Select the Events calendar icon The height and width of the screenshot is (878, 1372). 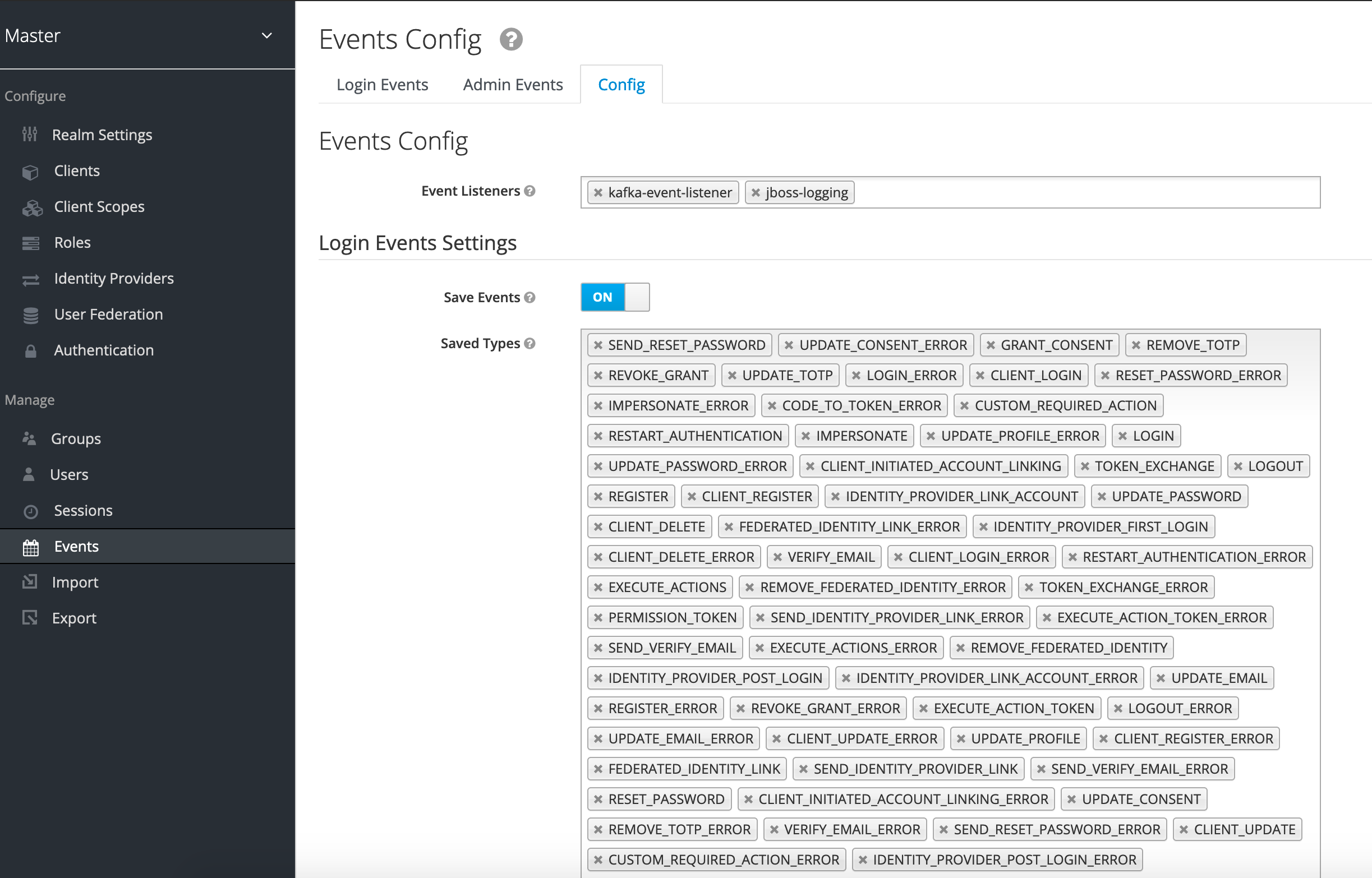click(x=30, y=546)
